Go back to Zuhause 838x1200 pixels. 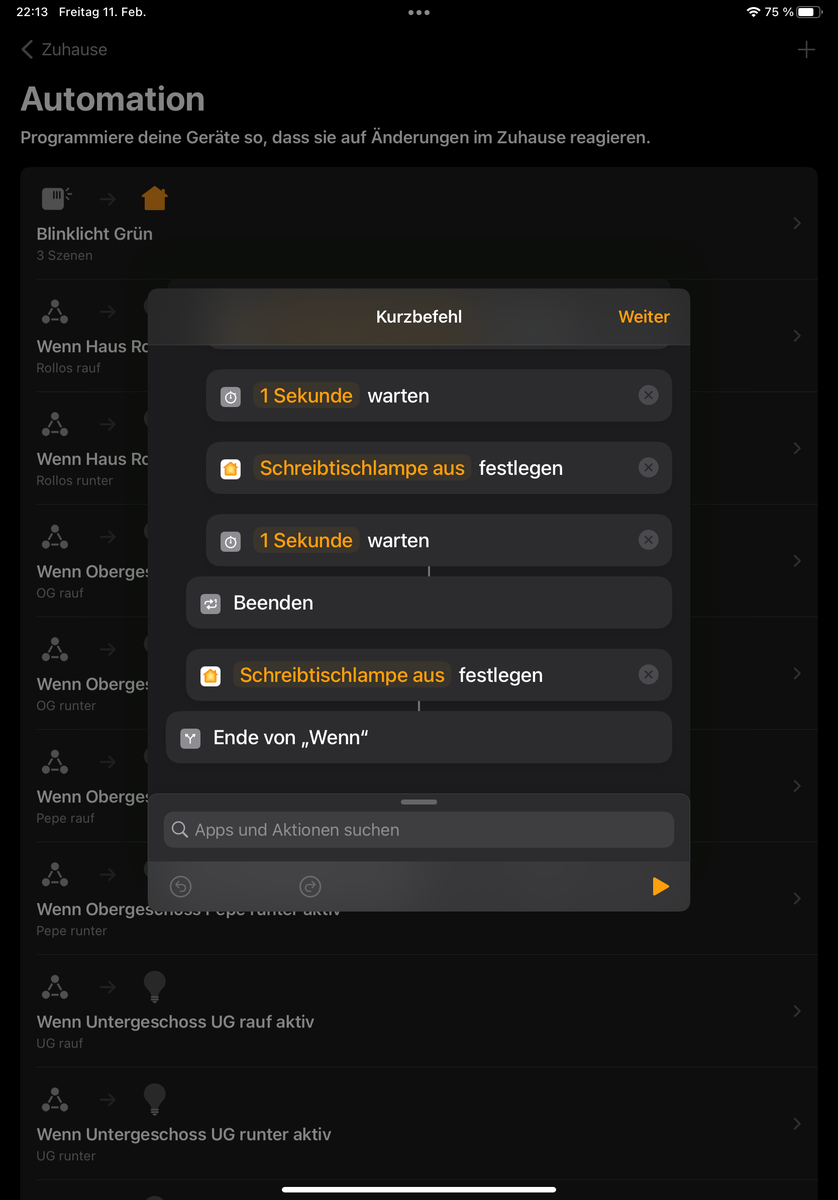coord(64,49)
